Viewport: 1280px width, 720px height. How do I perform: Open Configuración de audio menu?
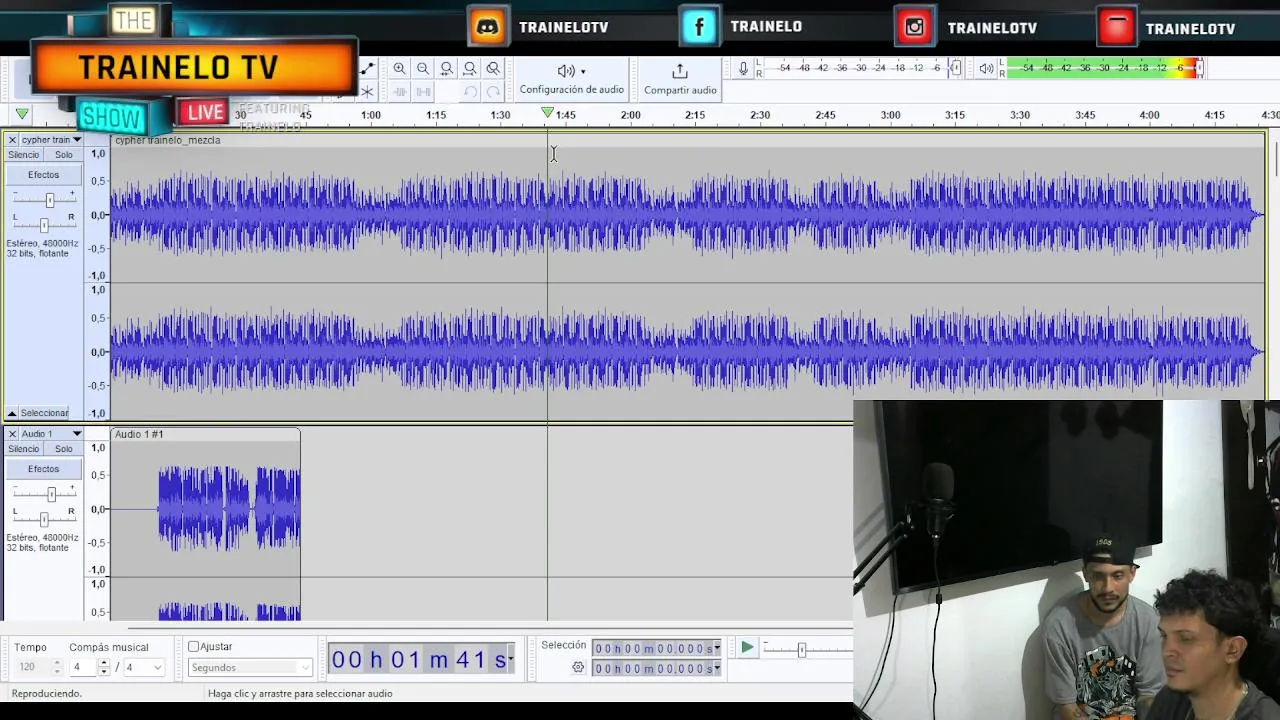(571, 79)
